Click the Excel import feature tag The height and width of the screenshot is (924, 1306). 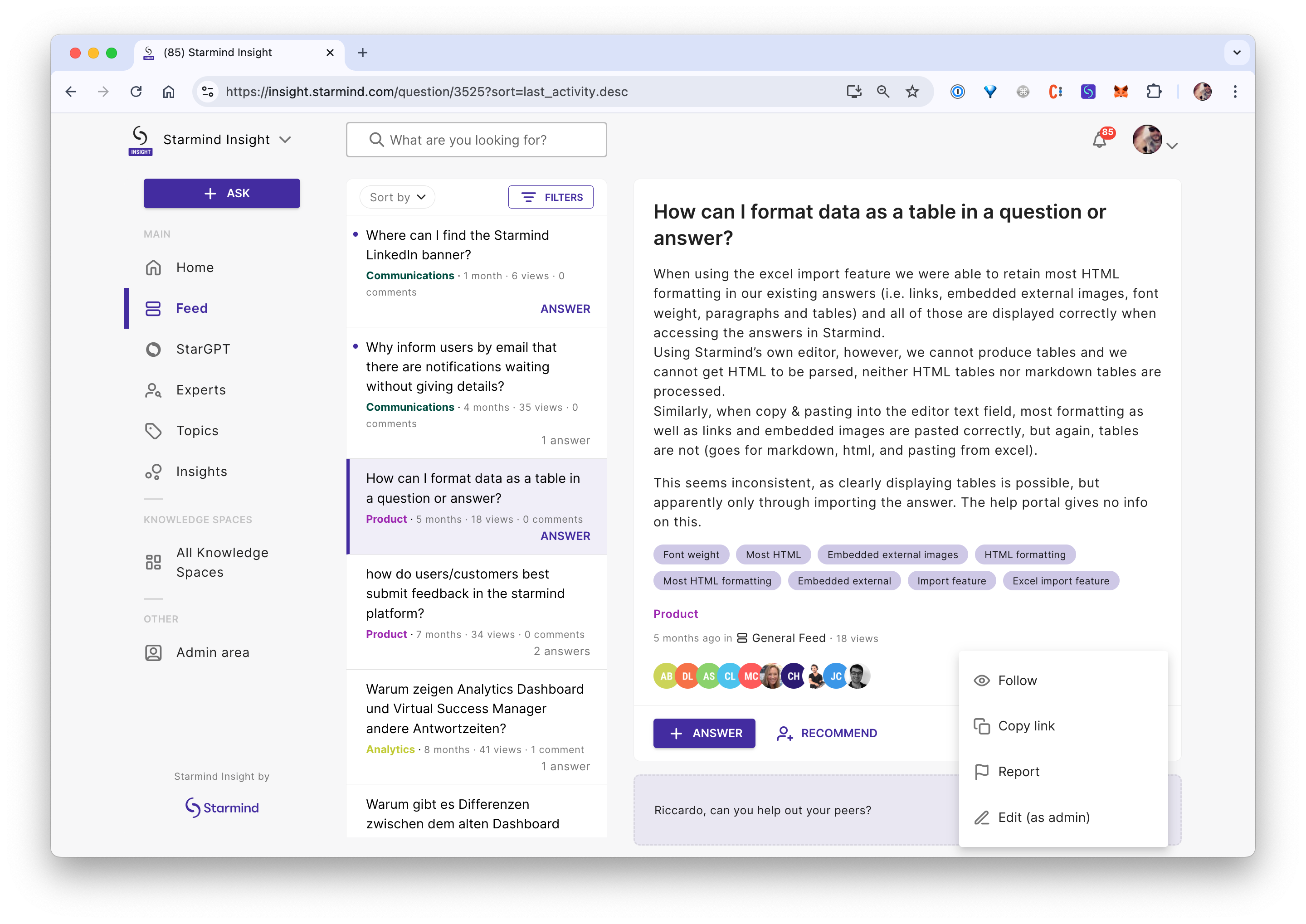[1060, 581]
